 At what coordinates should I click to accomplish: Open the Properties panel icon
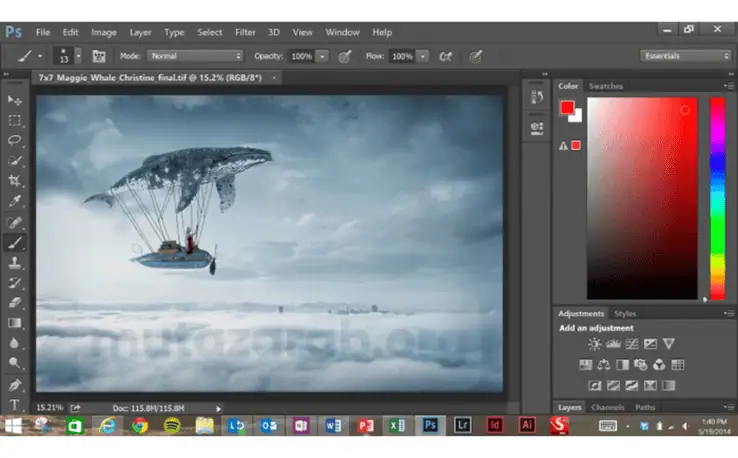(x=537, y=128)
